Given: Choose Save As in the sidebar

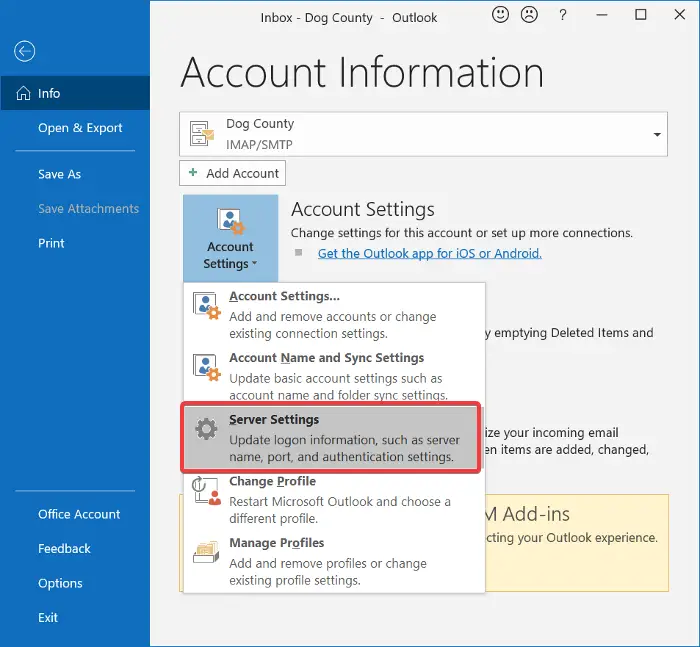Looking at the screenshot, I should pos(59,174).
